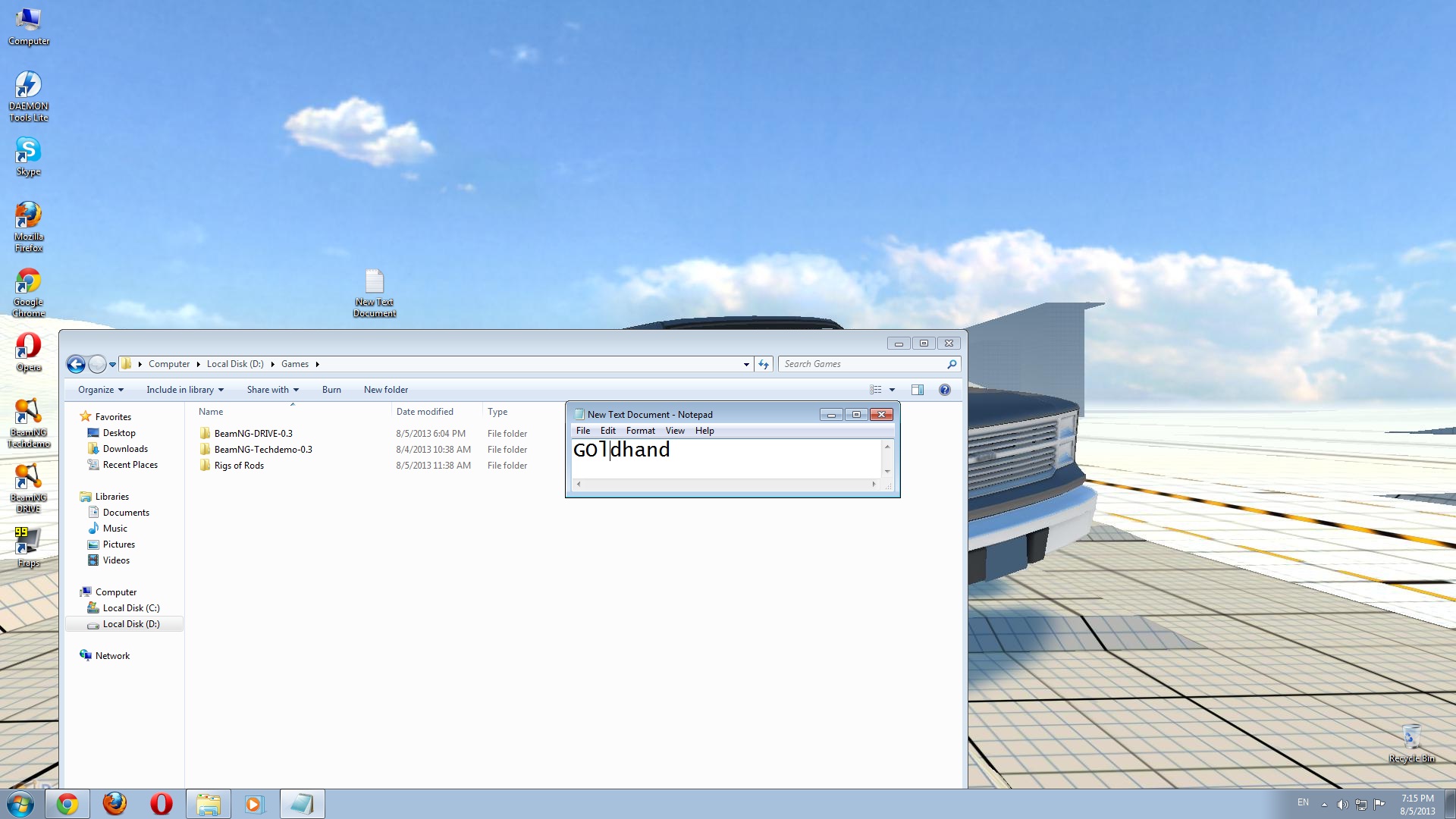Select BeamNG-Techdemo-0.3 folder
1456x819 pixels.
[x=263, y=450]
